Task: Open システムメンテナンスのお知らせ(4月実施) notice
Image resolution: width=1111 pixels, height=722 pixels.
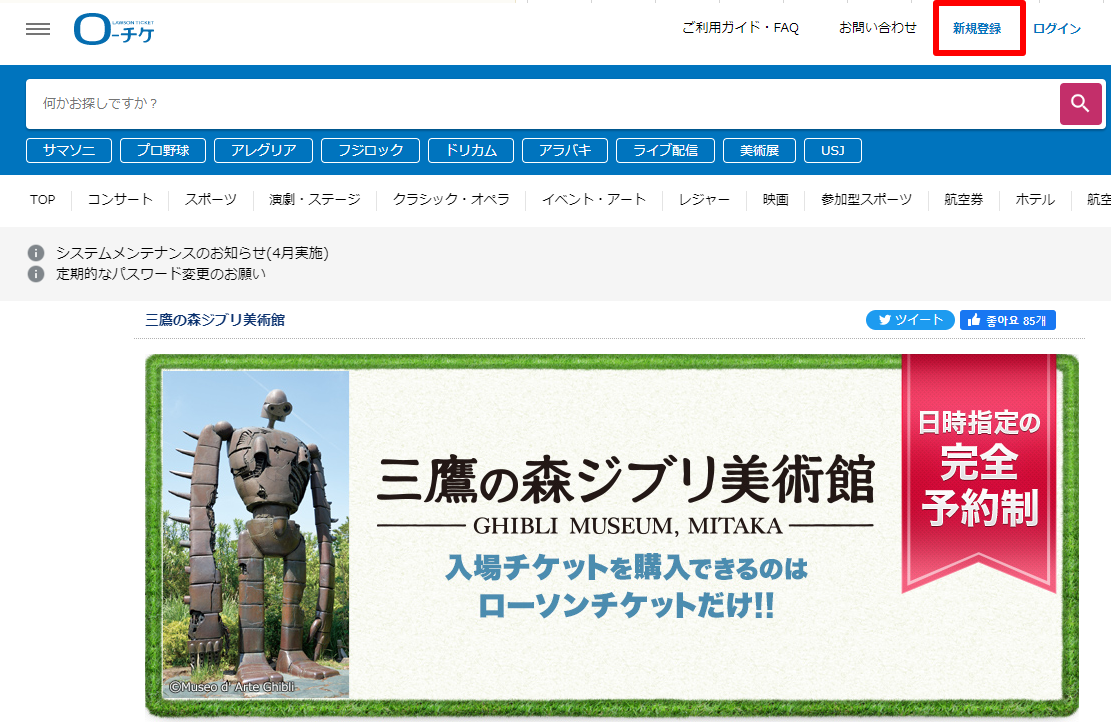Action: click(192, 253)
